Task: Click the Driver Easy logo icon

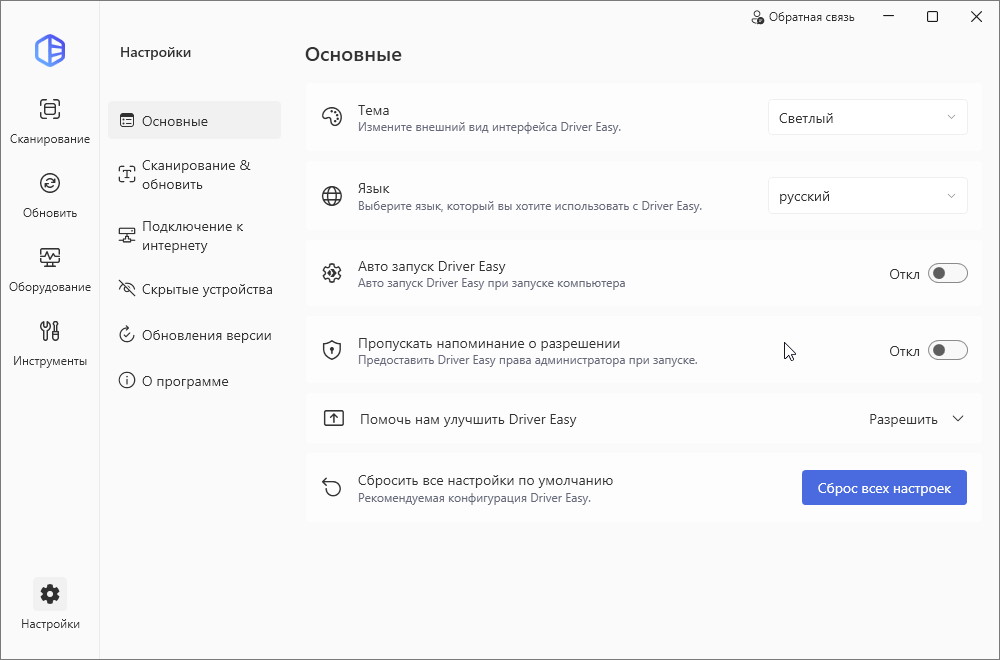Action: tap(50, 50)
